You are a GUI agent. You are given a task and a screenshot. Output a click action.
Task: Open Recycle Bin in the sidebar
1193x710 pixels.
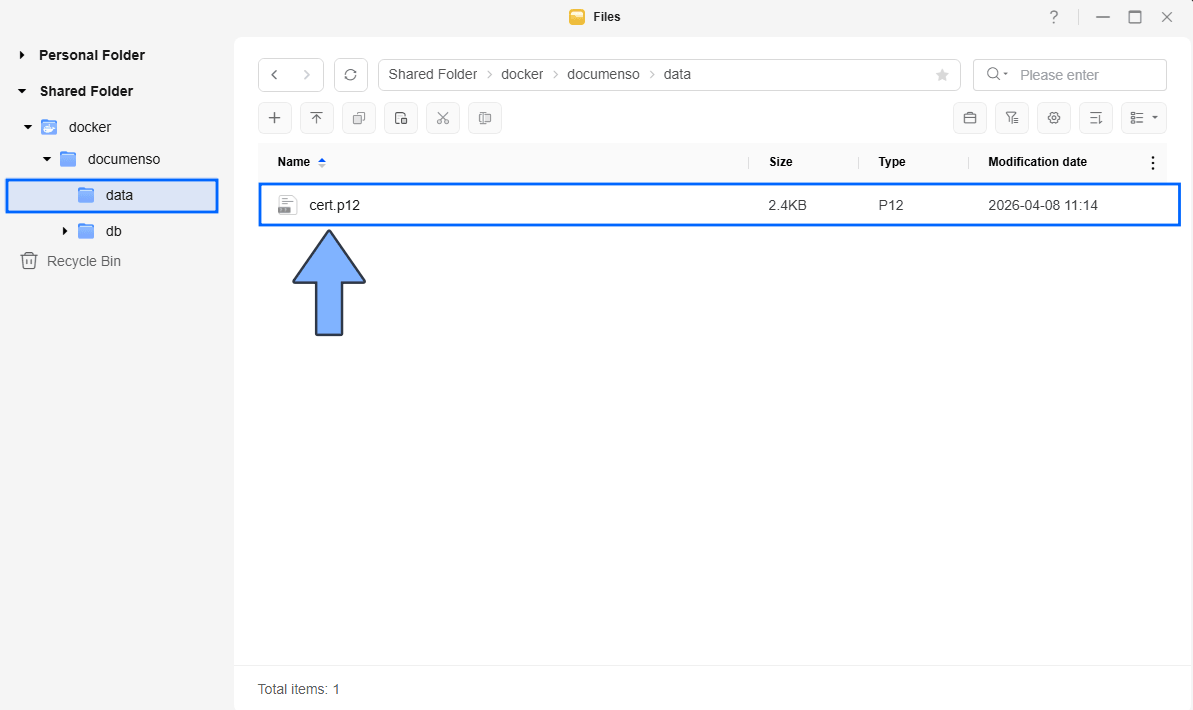pyautogui.click(x=83, y=261)
